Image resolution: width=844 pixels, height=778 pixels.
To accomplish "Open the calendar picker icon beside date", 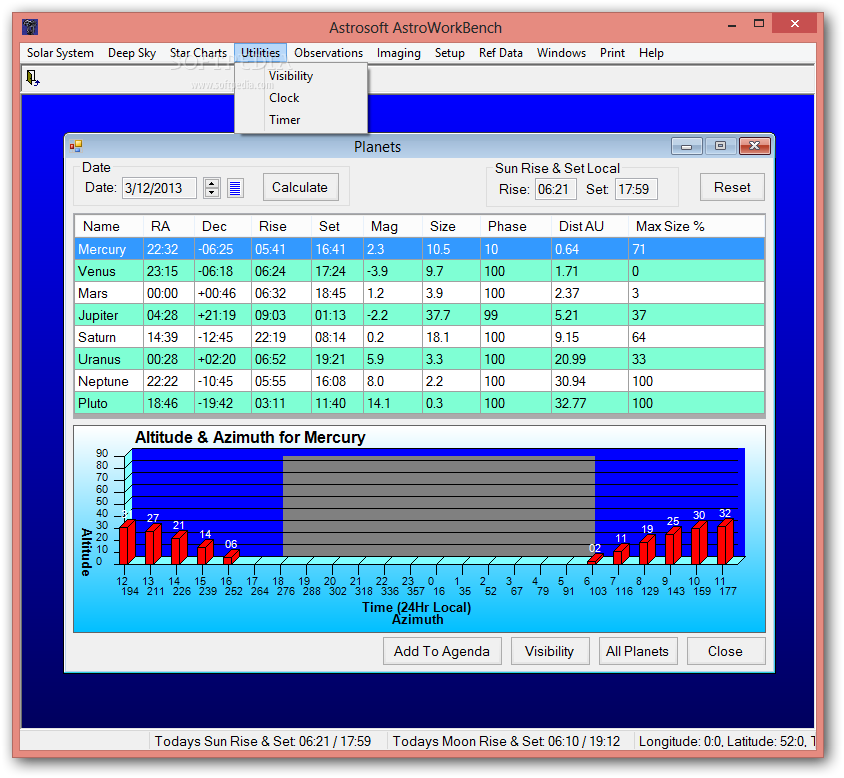I will click(x=235, y=188).
